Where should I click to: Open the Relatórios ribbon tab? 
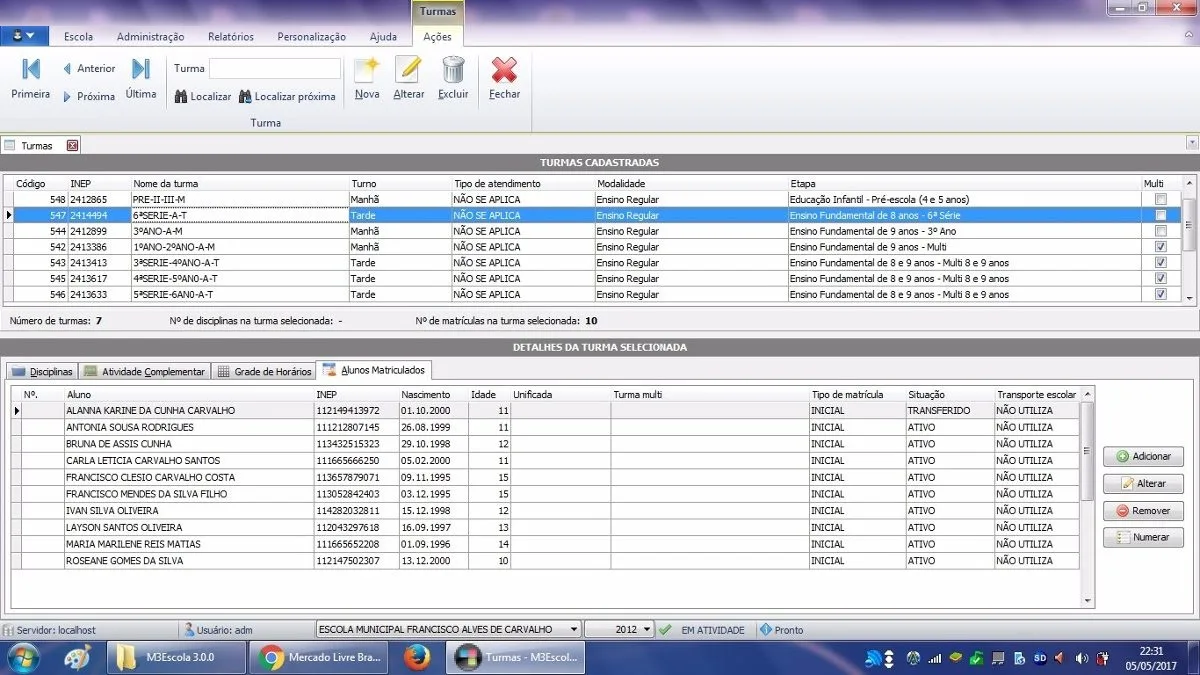(x=231, y=37)
